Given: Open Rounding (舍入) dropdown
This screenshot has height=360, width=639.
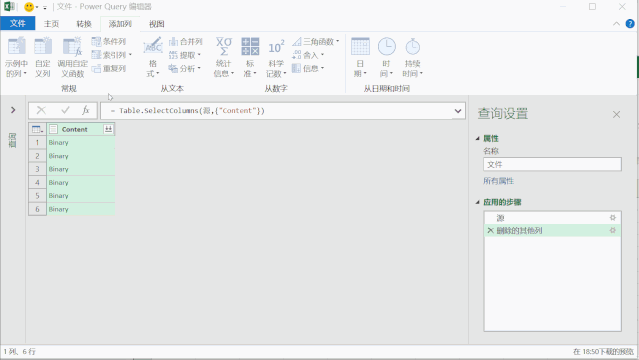Looking at the screenshot, I should (x=308, y=55).
